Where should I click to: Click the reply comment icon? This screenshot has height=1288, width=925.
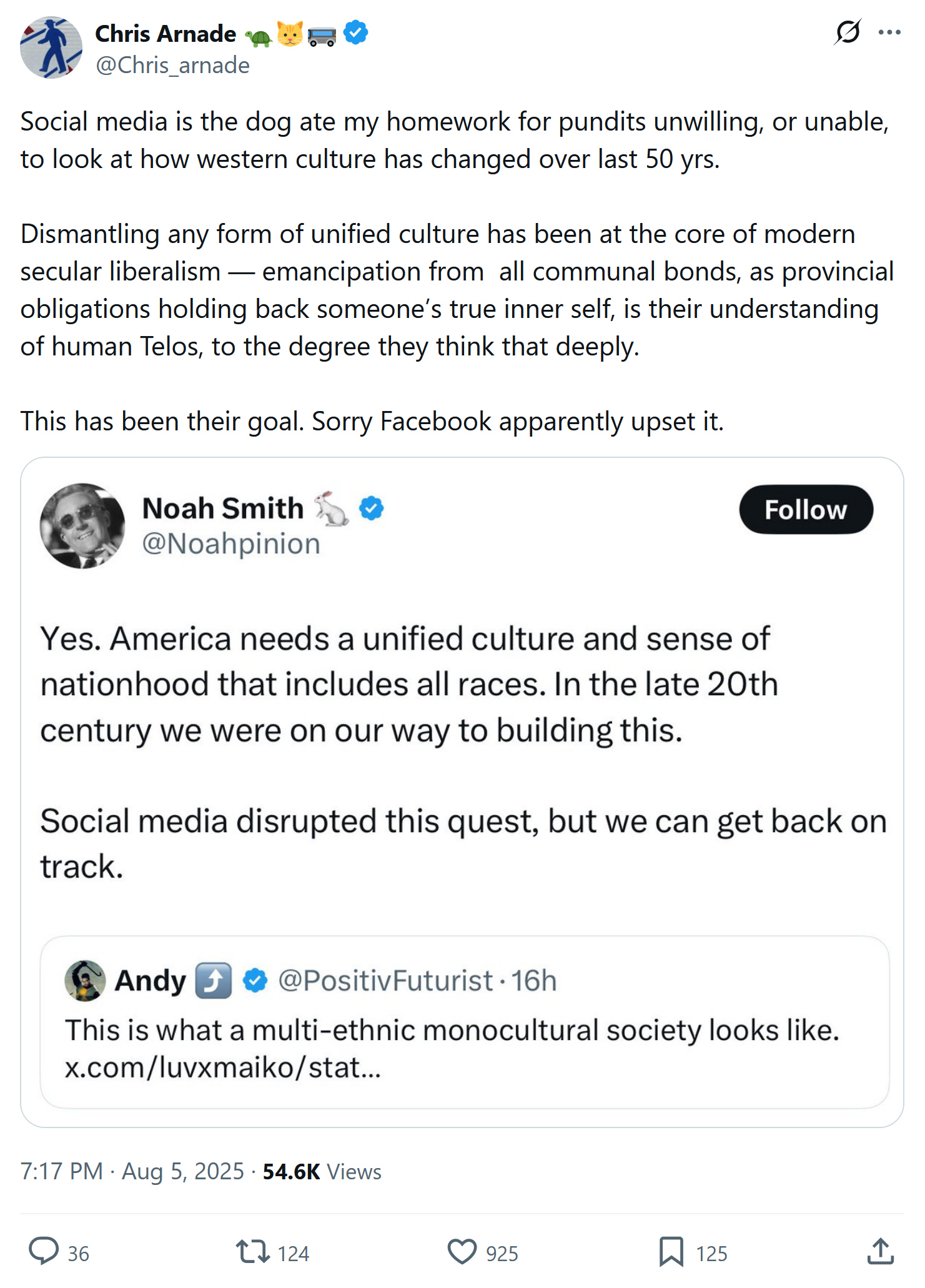pyautogui.click(x=44, y=1251)
